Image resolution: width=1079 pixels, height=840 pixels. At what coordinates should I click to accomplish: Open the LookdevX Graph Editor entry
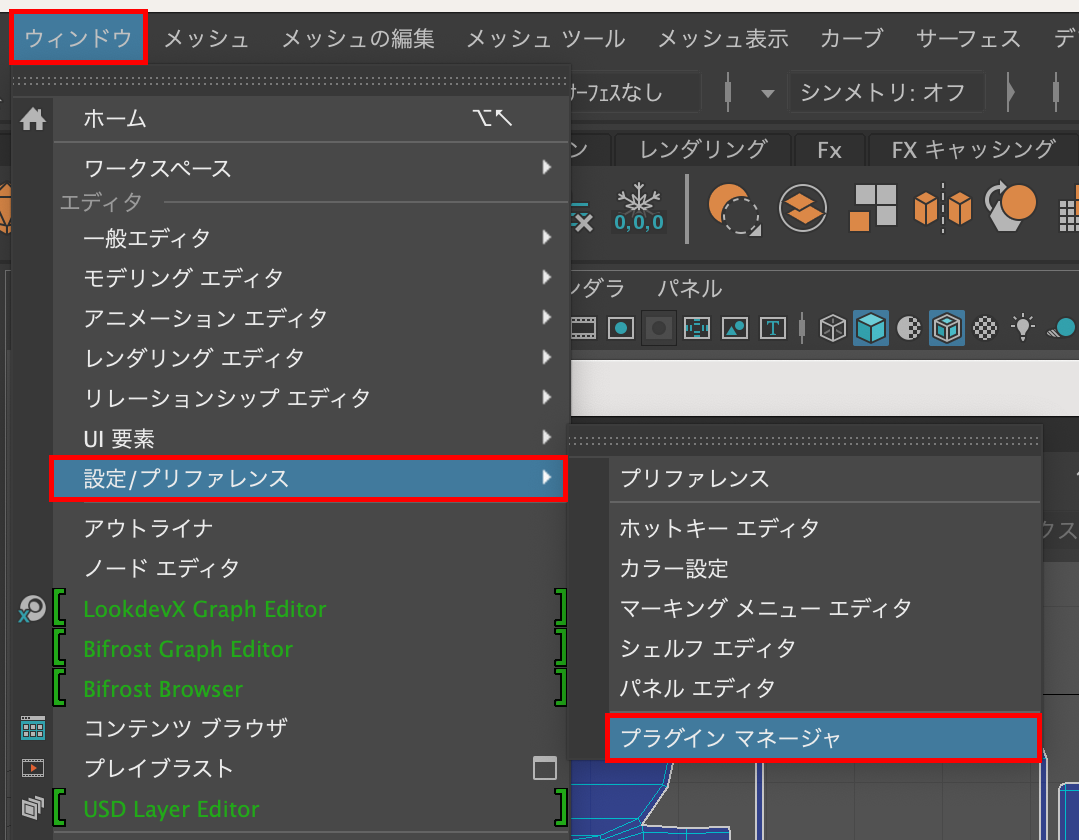pos(204,609)
